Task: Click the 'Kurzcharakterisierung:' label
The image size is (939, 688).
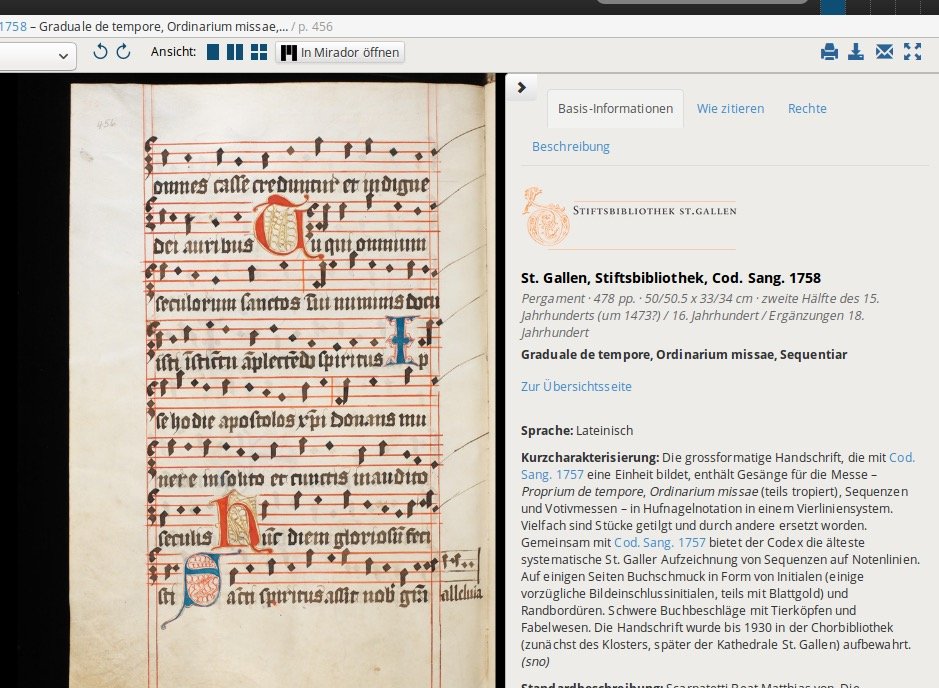Action: pyautogui.click(x=590, y=457)
